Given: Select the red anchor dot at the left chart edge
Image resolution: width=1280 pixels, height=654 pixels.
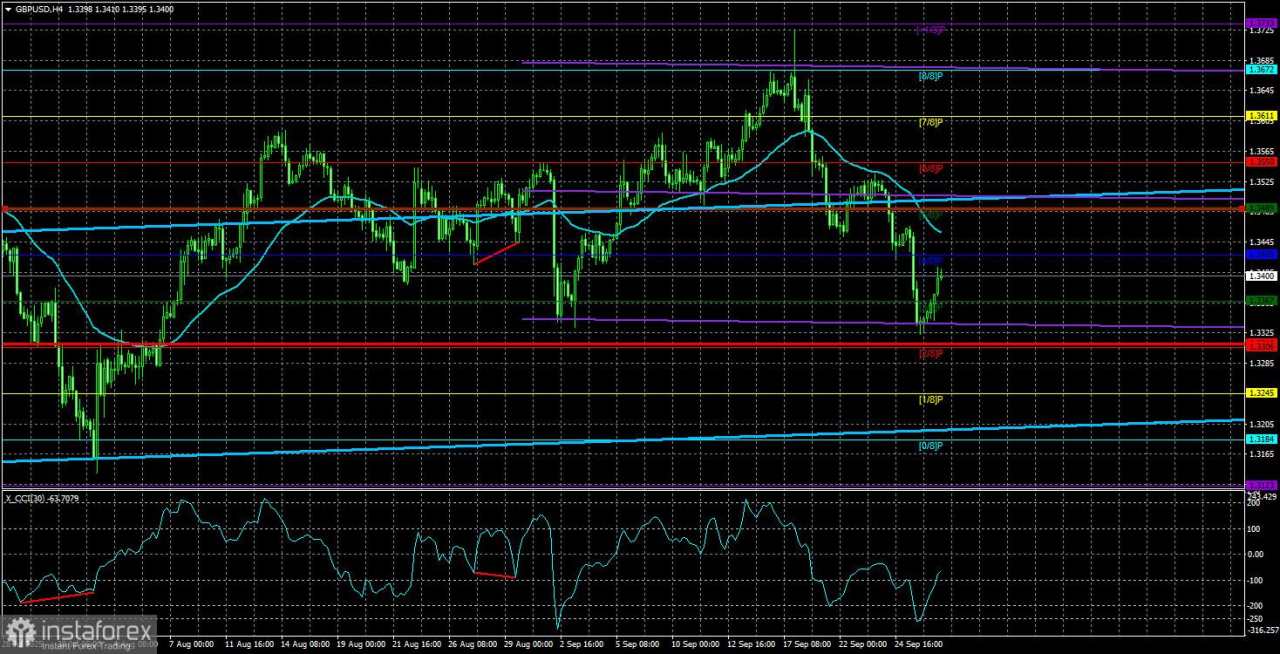Looking at the screenshot, I should [5, 209].
